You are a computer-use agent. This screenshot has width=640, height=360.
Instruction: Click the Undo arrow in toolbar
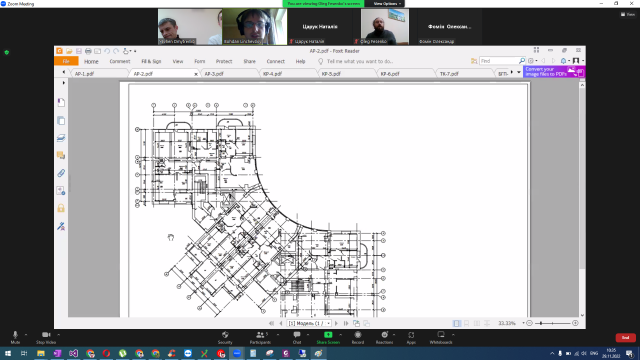click(107, 51)
